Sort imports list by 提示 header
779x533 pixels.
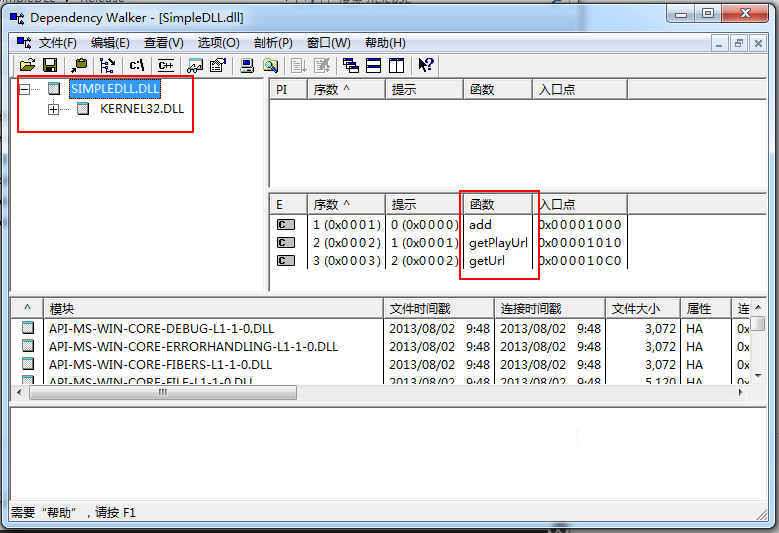click(x=424, y=89)
